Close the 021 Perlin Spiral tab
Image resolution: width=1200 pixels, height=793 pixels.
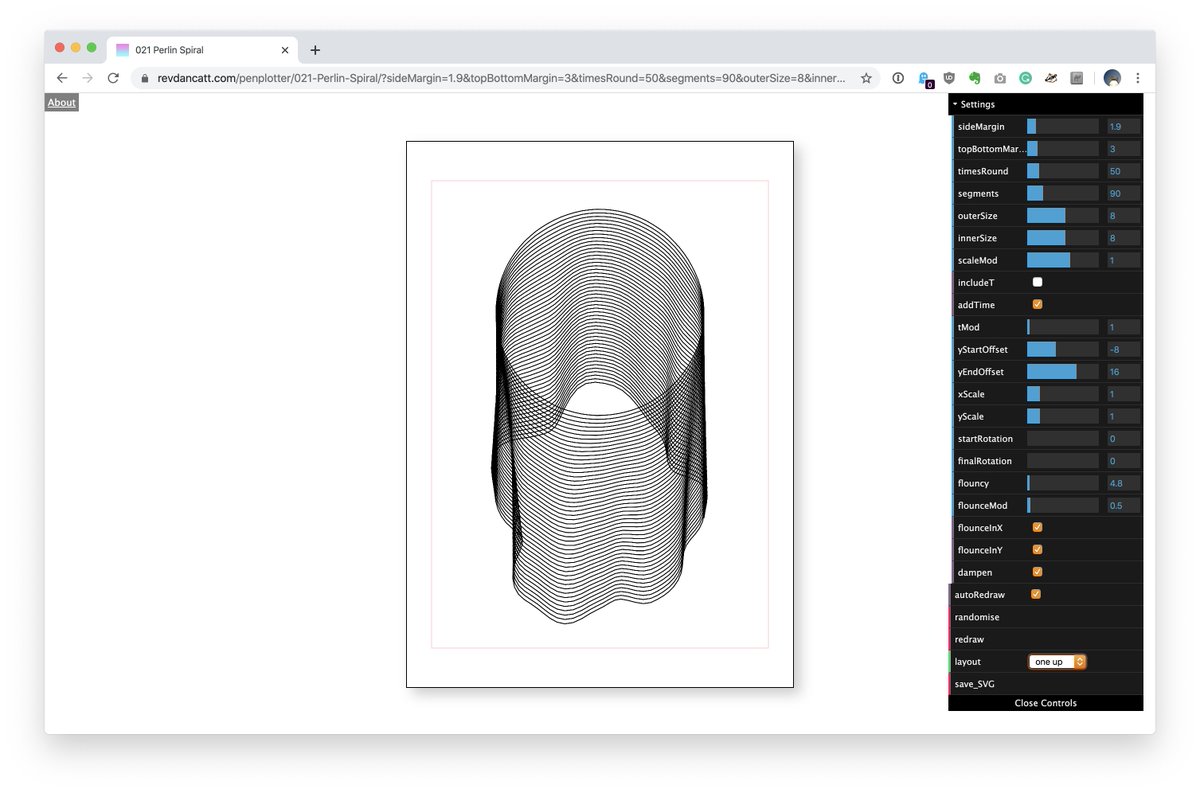285,50
